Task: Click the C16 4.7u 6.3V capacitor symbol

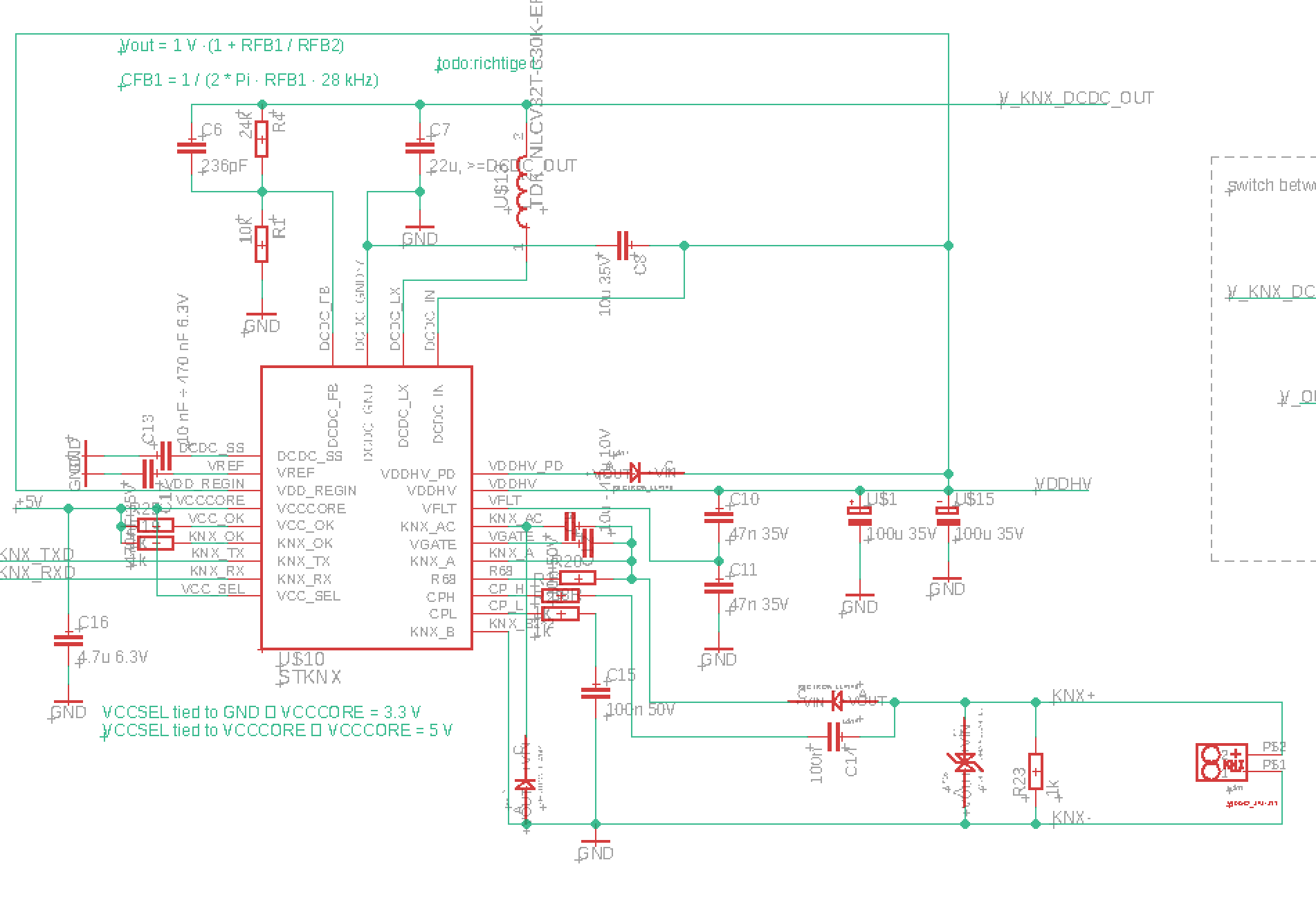Action: (x=68, y=640)
